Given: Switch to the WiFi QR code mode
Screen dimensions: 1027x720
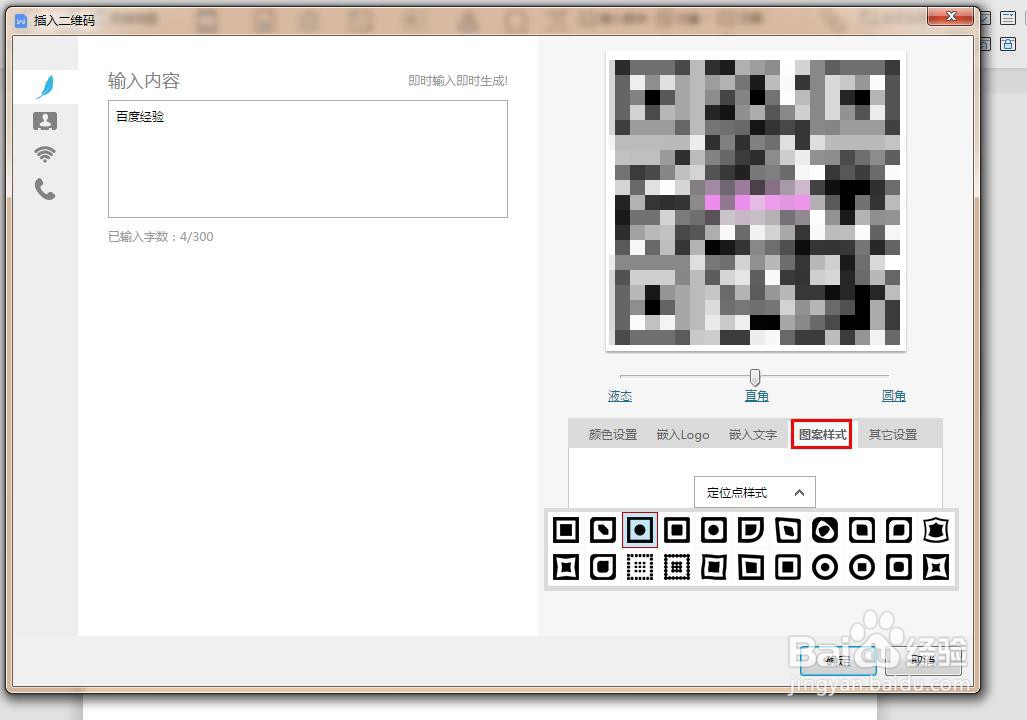Looking at the screenshot, I should (x=45, y=155).
